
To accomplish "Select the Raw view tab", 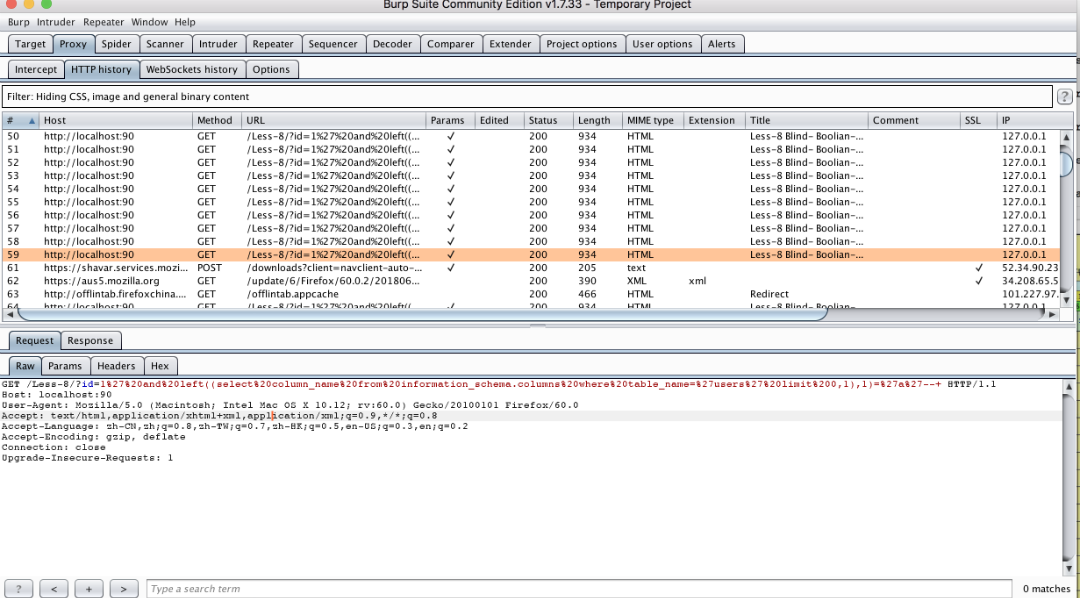I will pyautogui.click(x=25, y=366).
